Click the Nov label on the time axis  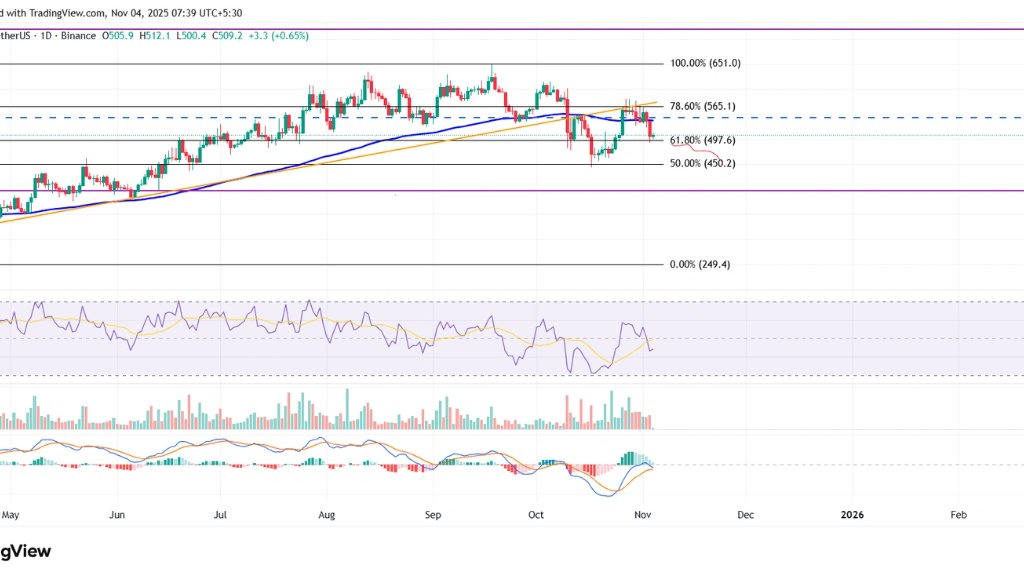(641, 514)
